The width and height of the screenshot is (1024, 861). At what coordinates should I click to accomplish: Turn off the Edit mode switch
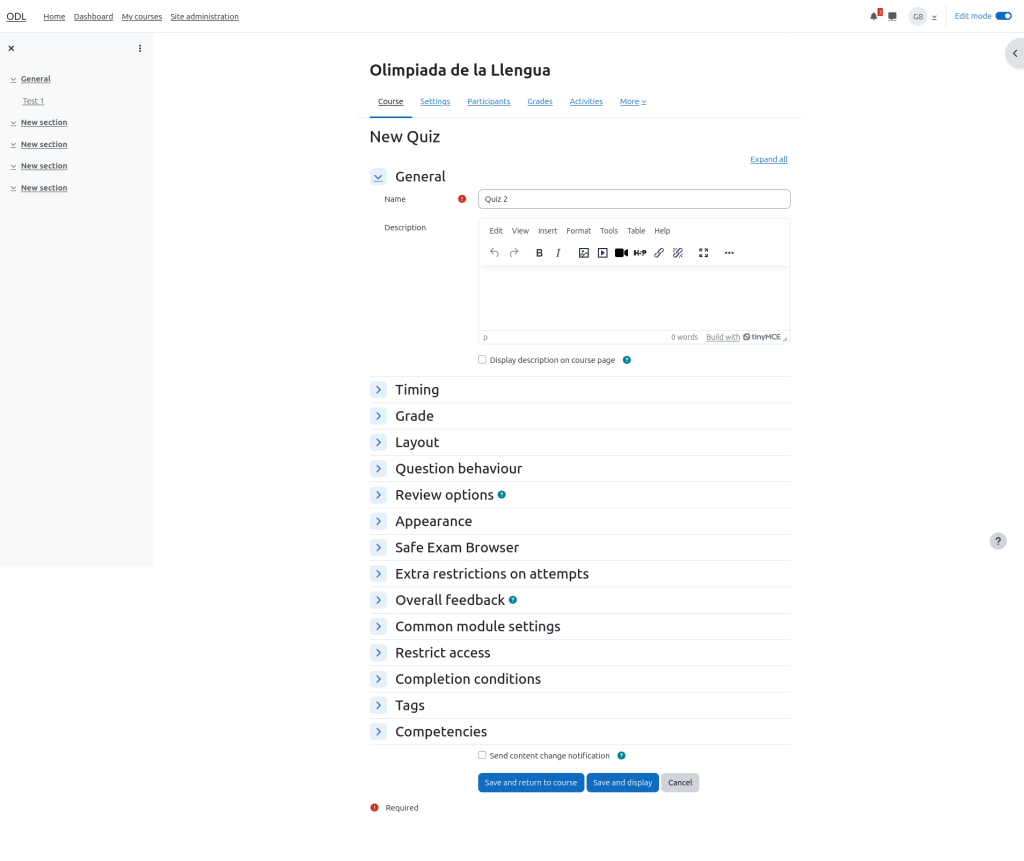[1003, 16]
